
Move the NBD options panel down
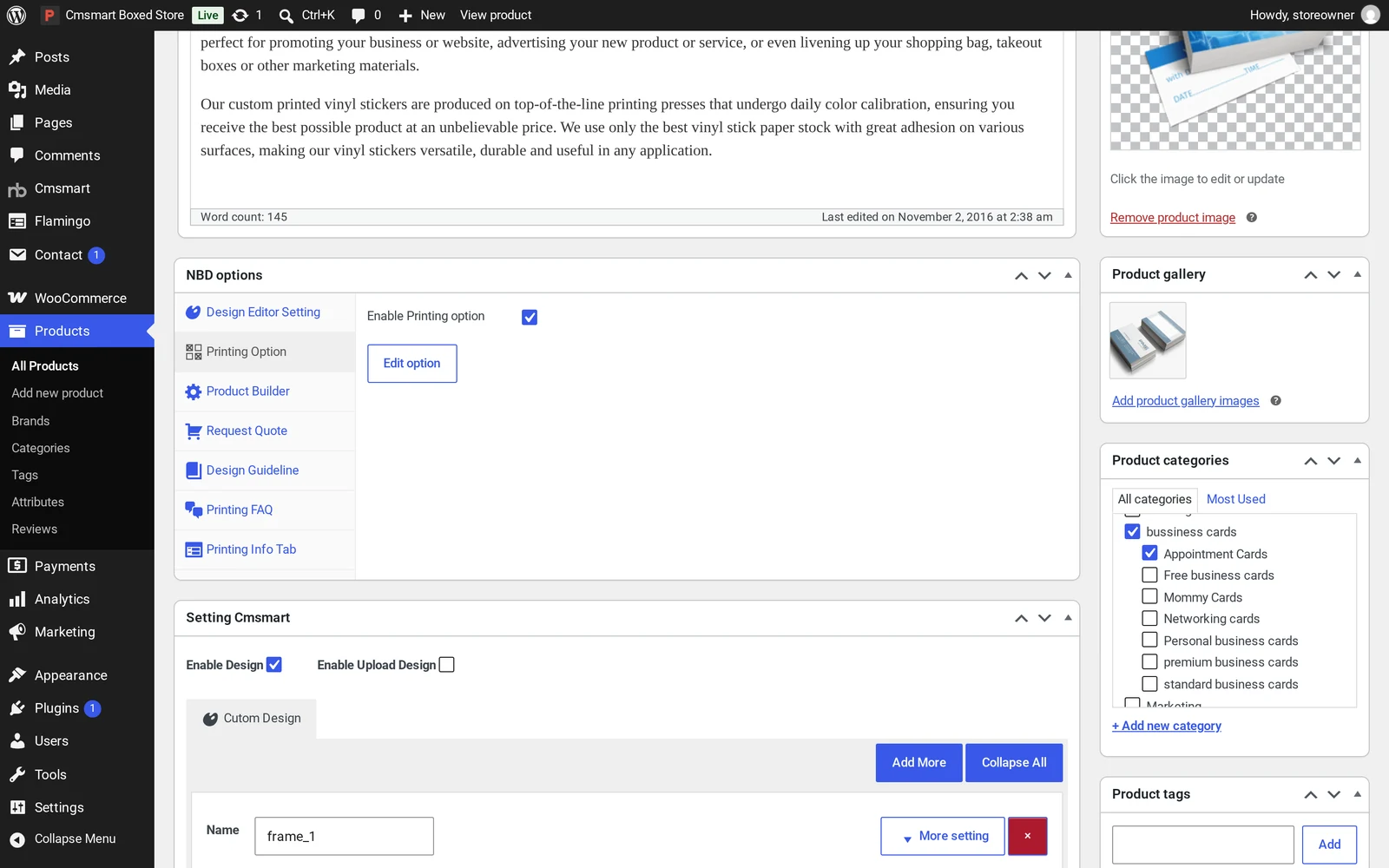tap(1044, 275)
